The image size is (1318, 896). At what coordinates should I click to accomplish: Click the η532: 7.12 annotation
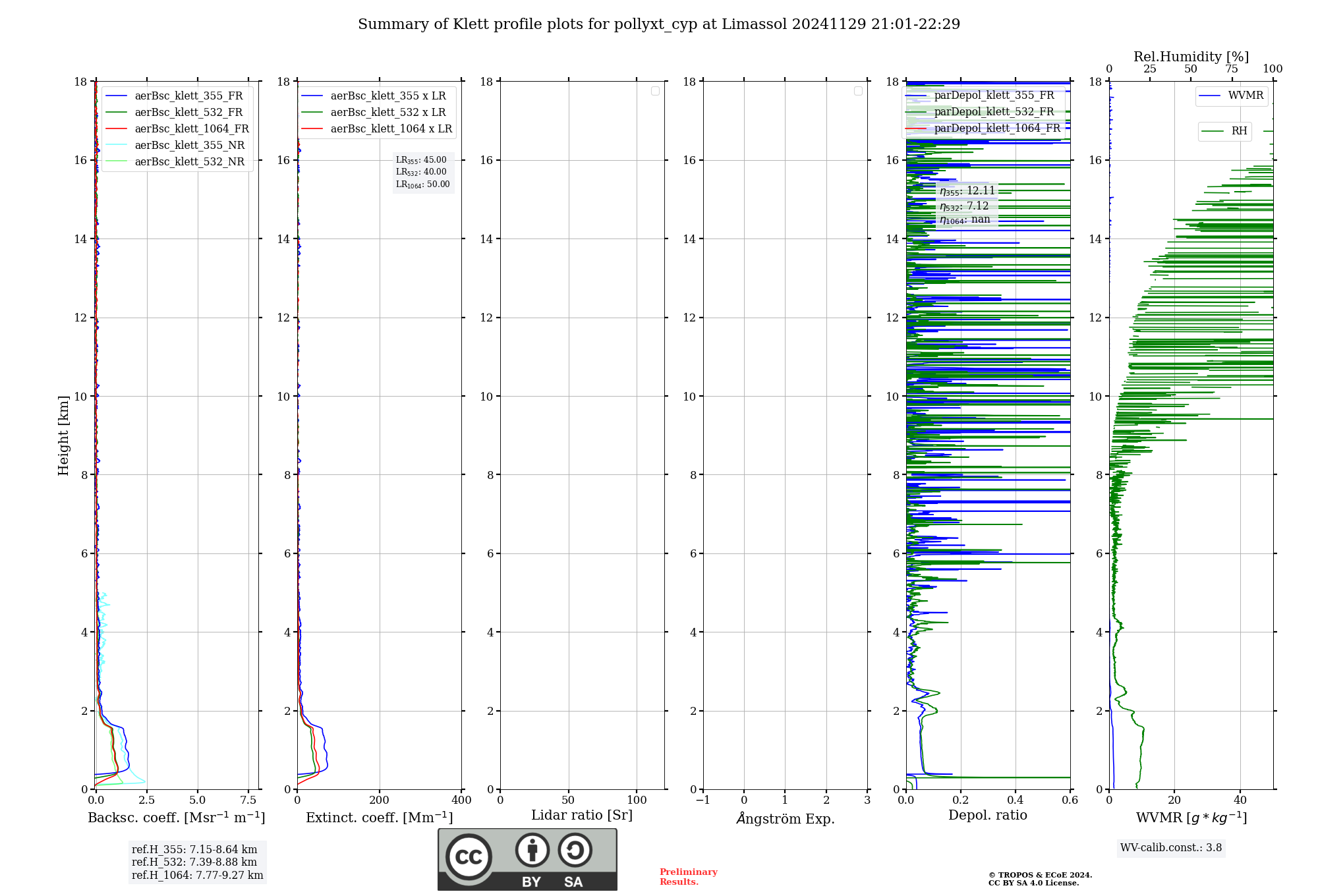point(964,206)
